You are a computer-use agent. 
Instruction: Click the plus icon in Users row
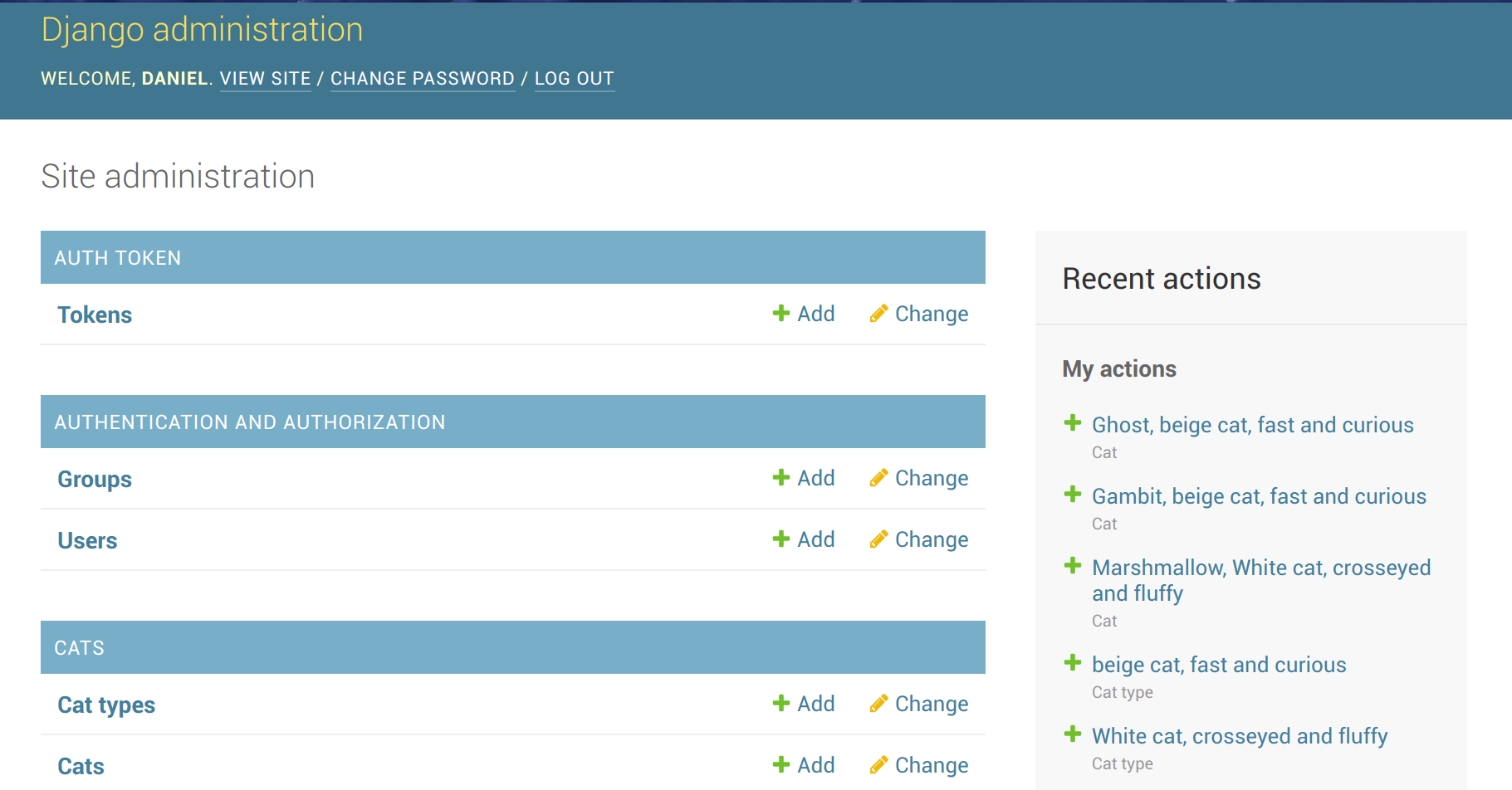click(780, 539)
